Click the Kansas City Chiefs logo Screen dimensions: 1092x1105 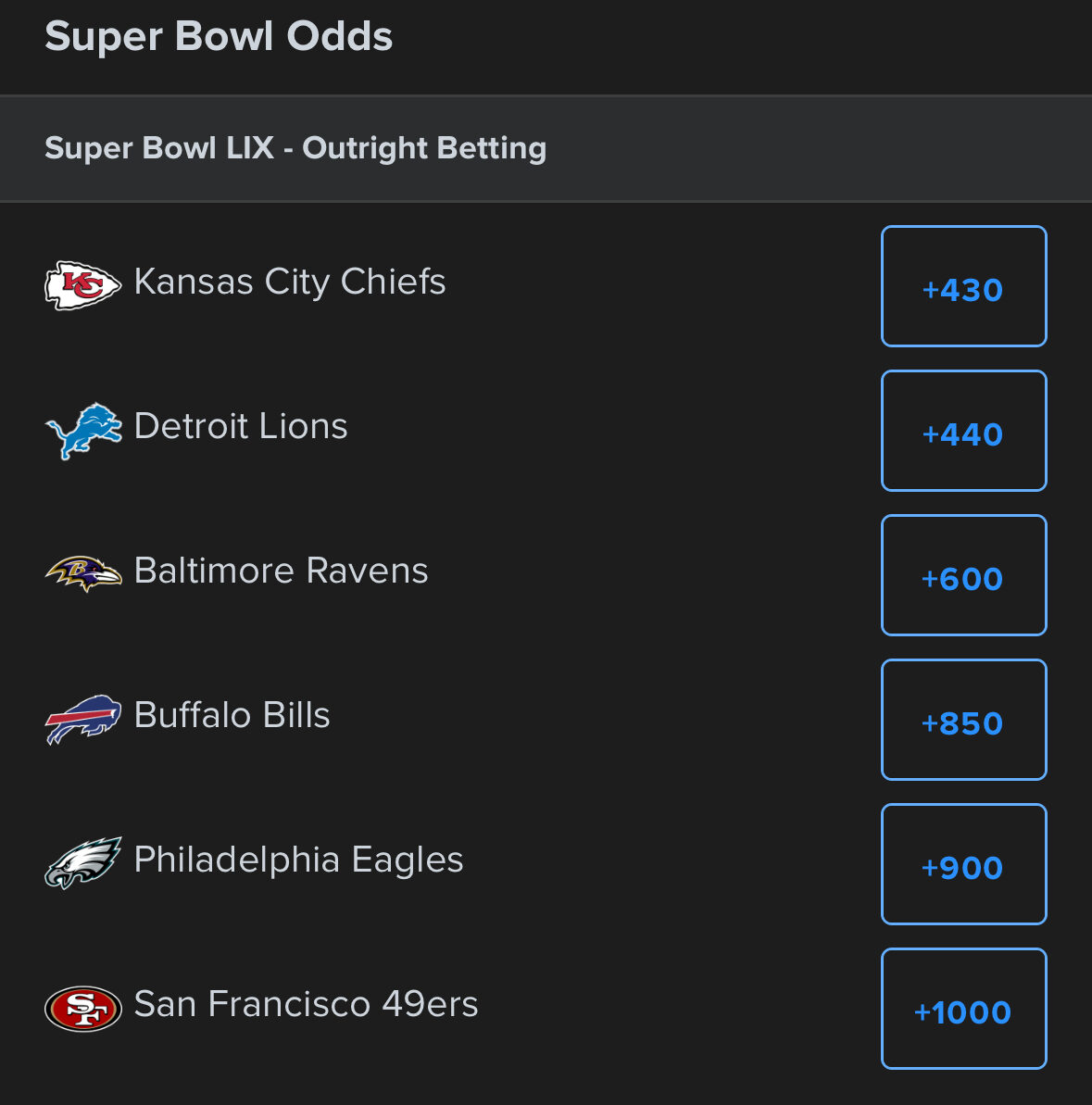[82, 284]
